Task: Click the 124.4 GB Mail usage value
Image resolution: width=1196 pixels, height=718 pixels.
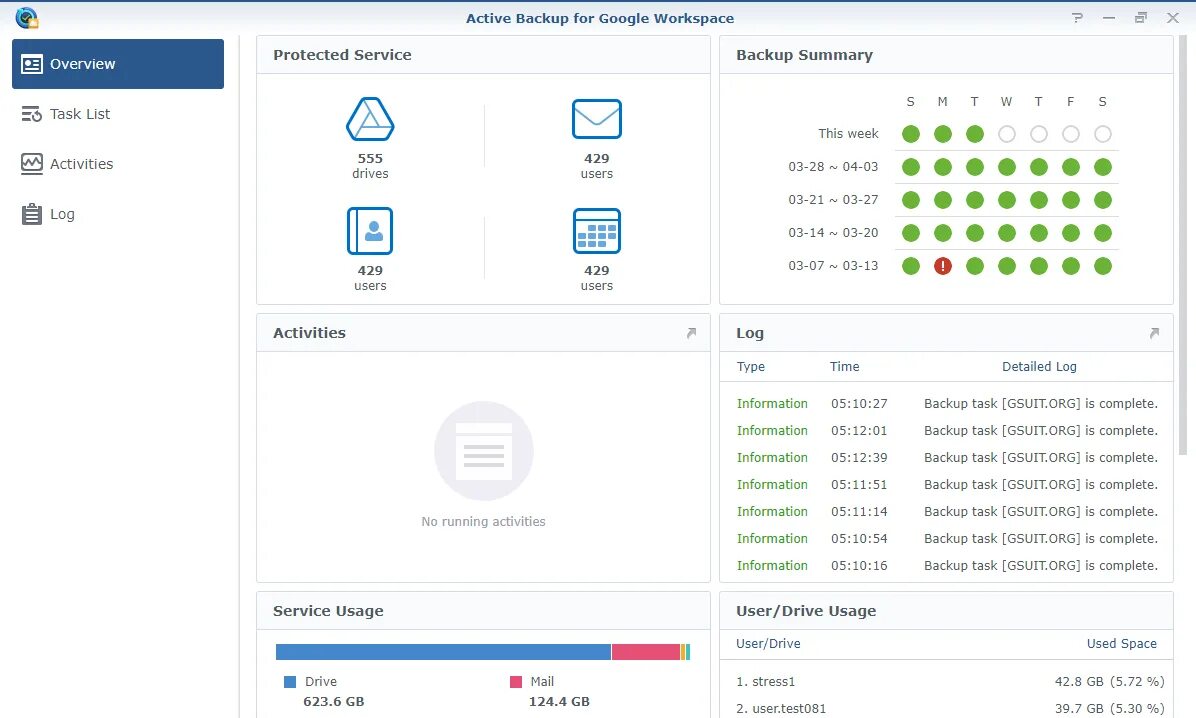Action: [x=559, y=702]
